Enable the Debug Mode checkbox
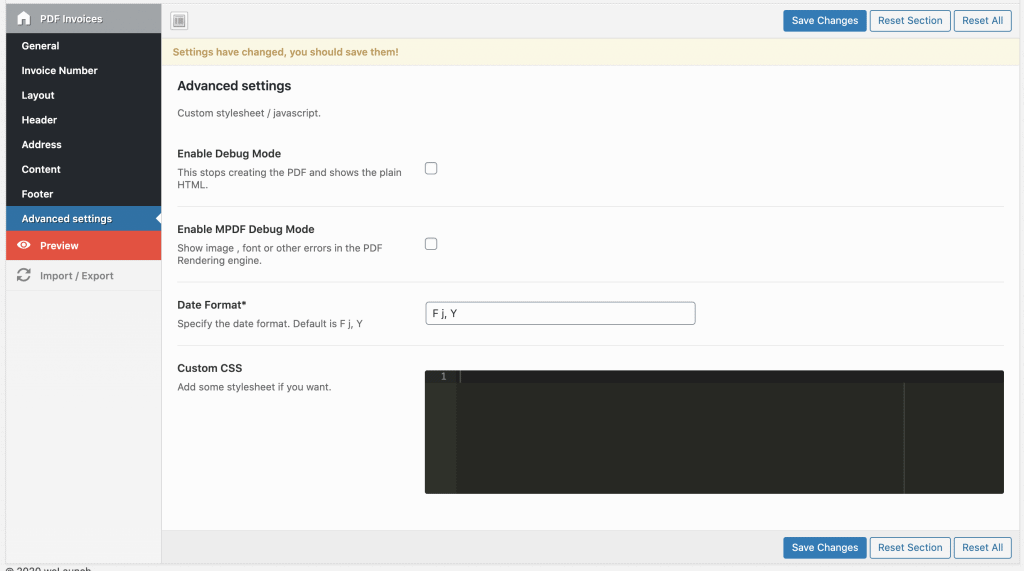Image resolution: width=1024 pixels, height=571 pixels. 431,169
